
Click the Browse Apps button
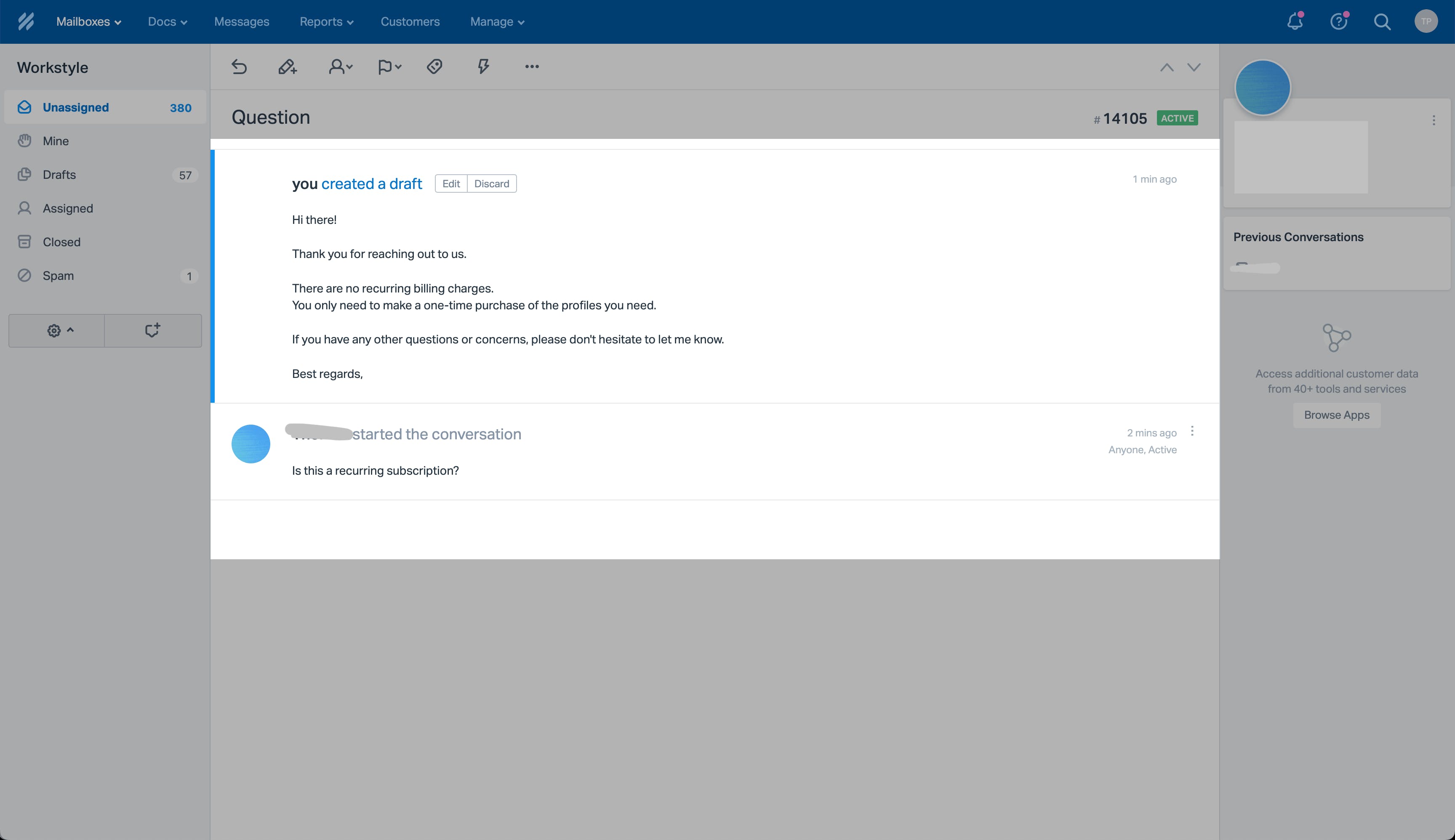coord(1337,415)
